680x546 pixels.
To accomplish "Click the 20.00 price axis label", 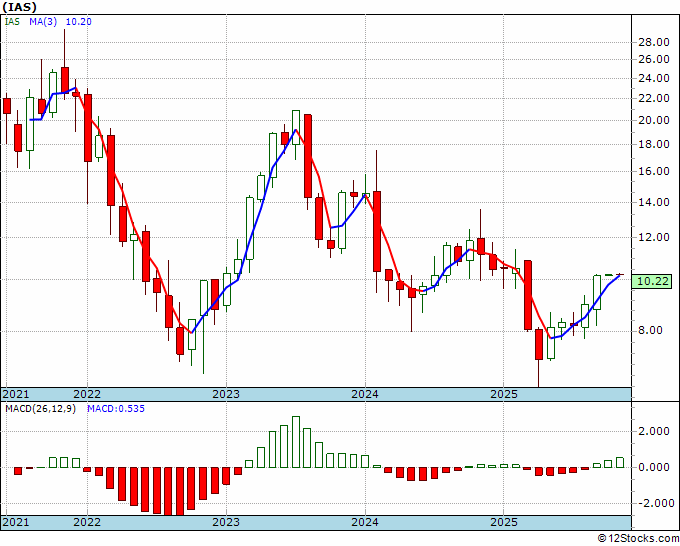I will coord(653,120).
